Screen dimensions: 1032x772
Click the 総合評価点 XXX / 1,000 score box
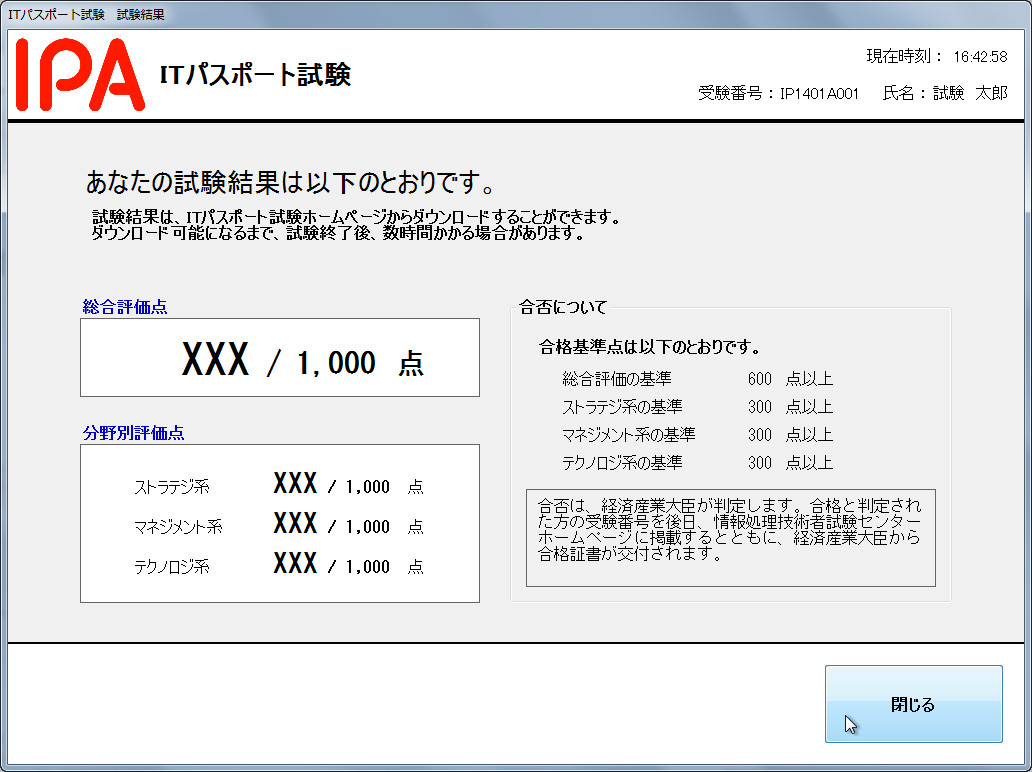(x=280, y=357)
